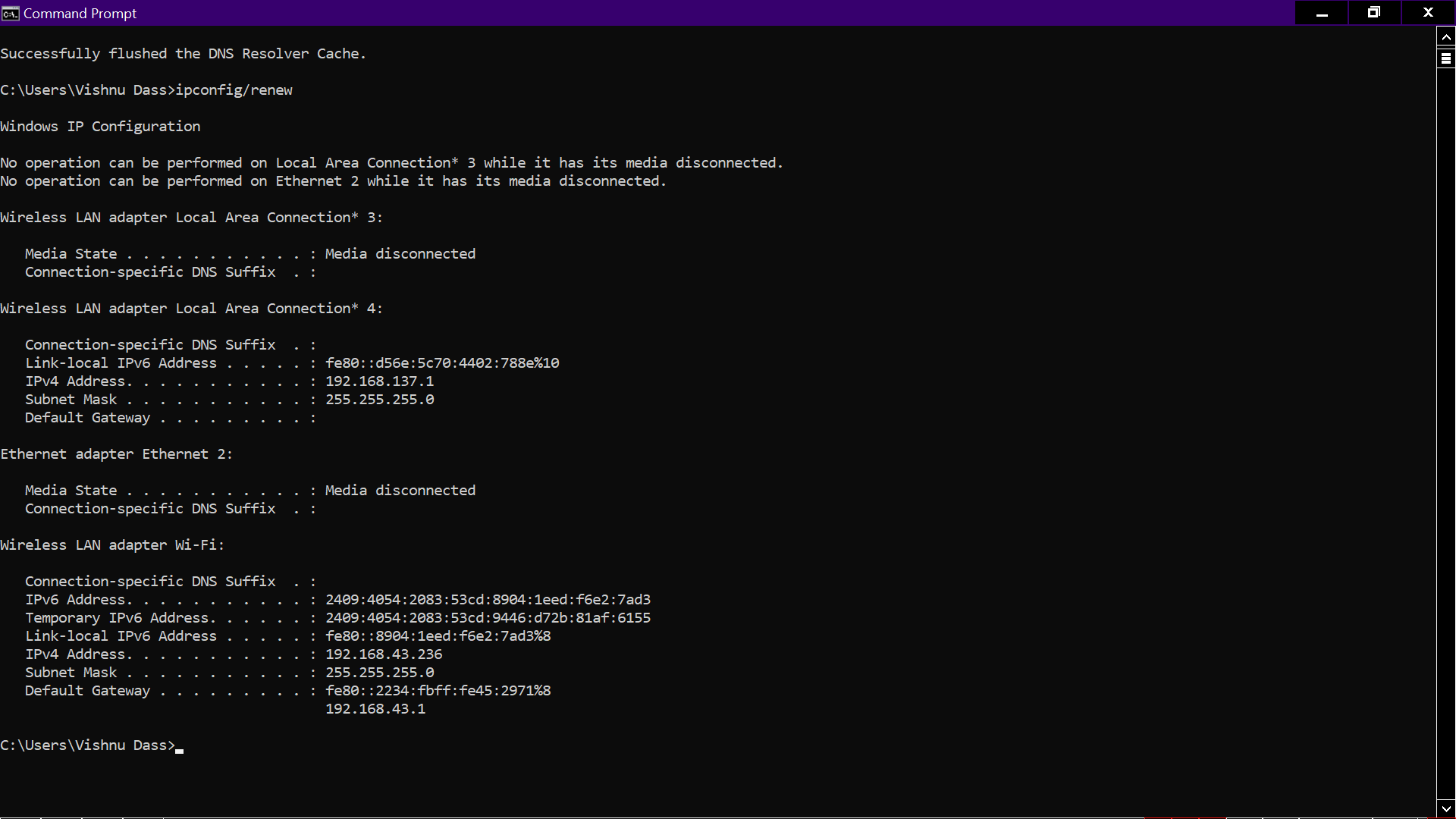1456x819 pixels.
Task: Click the Wi-Fi IPv4 address 192.168.43.236
Action: pos(384,654)
